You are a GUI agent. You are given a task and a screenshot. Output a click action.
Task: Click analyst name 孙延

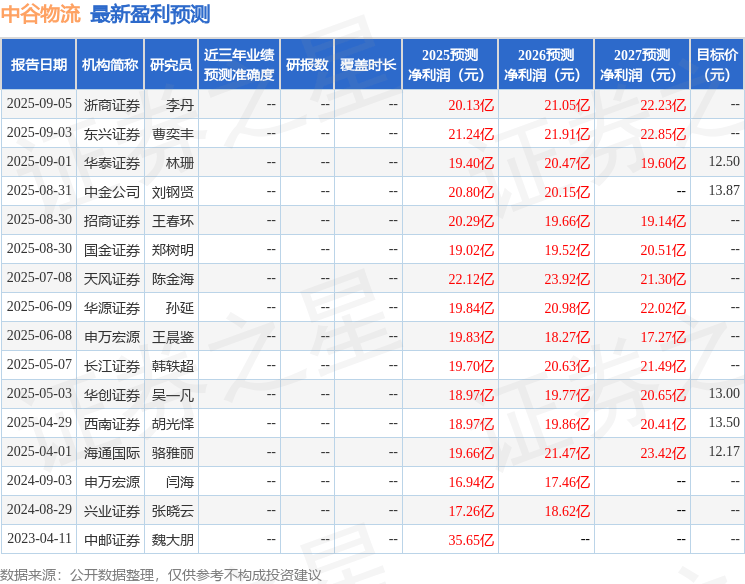pyautogui.click(x=180, y=308)
